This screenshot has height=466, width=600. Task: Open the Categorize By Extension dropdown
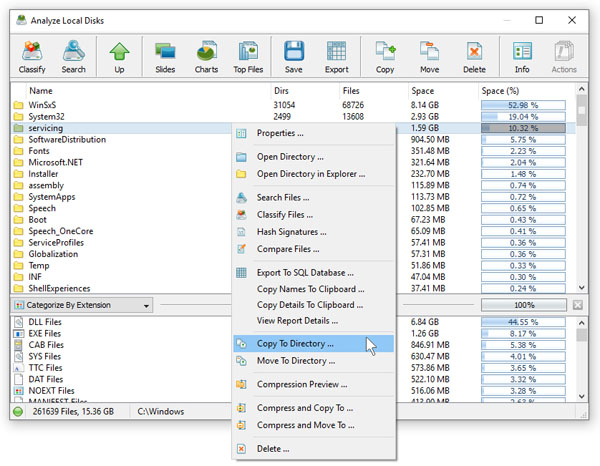(x=82, y=305)
